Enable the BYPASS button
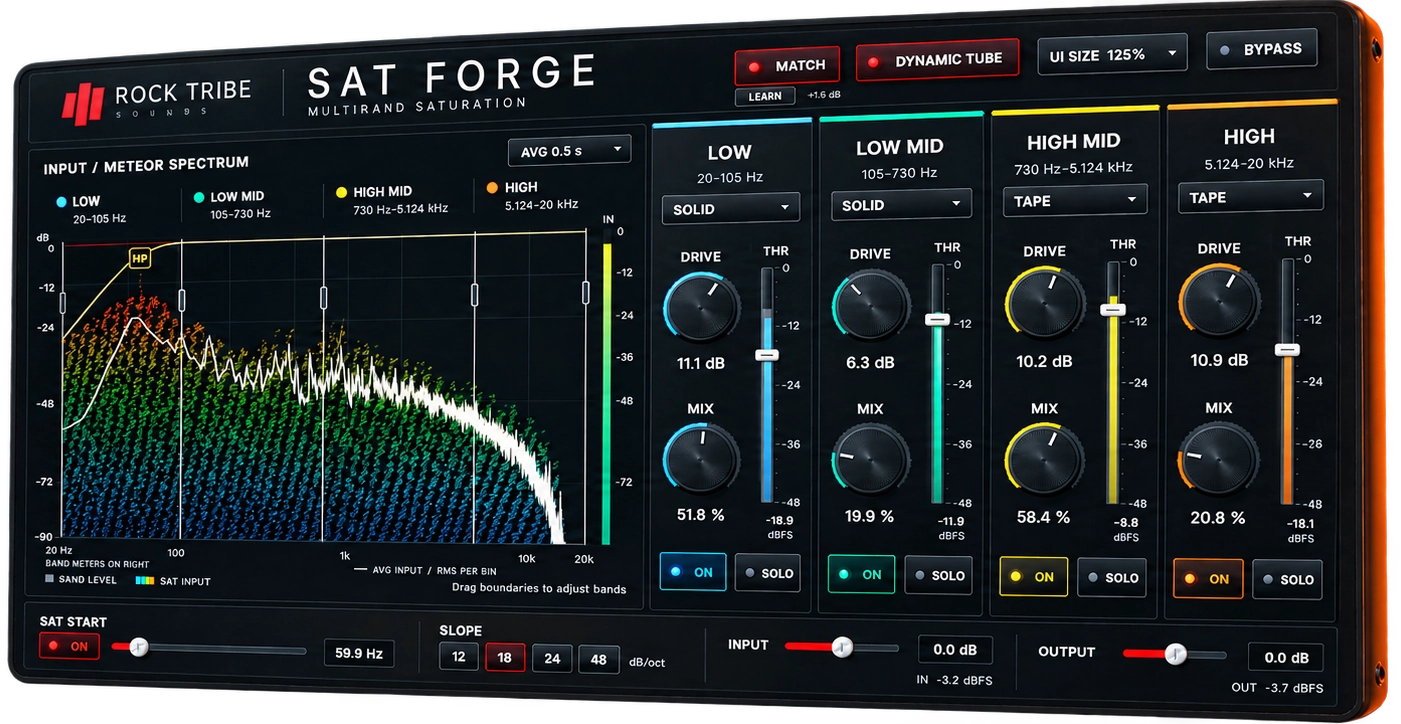The height and width of the screenshot is (724, 1401). 1262,49
